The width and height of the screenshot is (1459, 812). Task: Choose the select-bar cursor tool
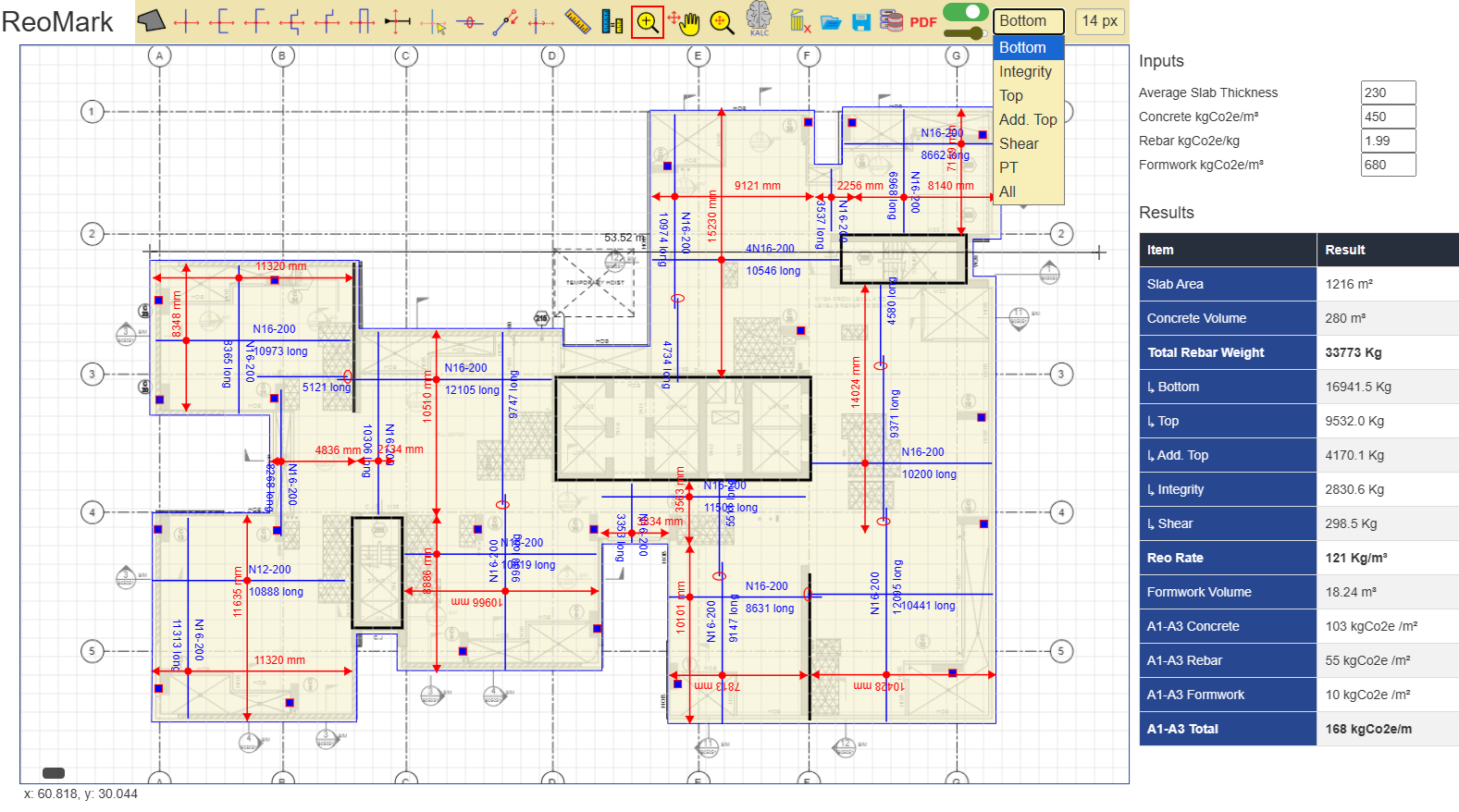[433, 22]
